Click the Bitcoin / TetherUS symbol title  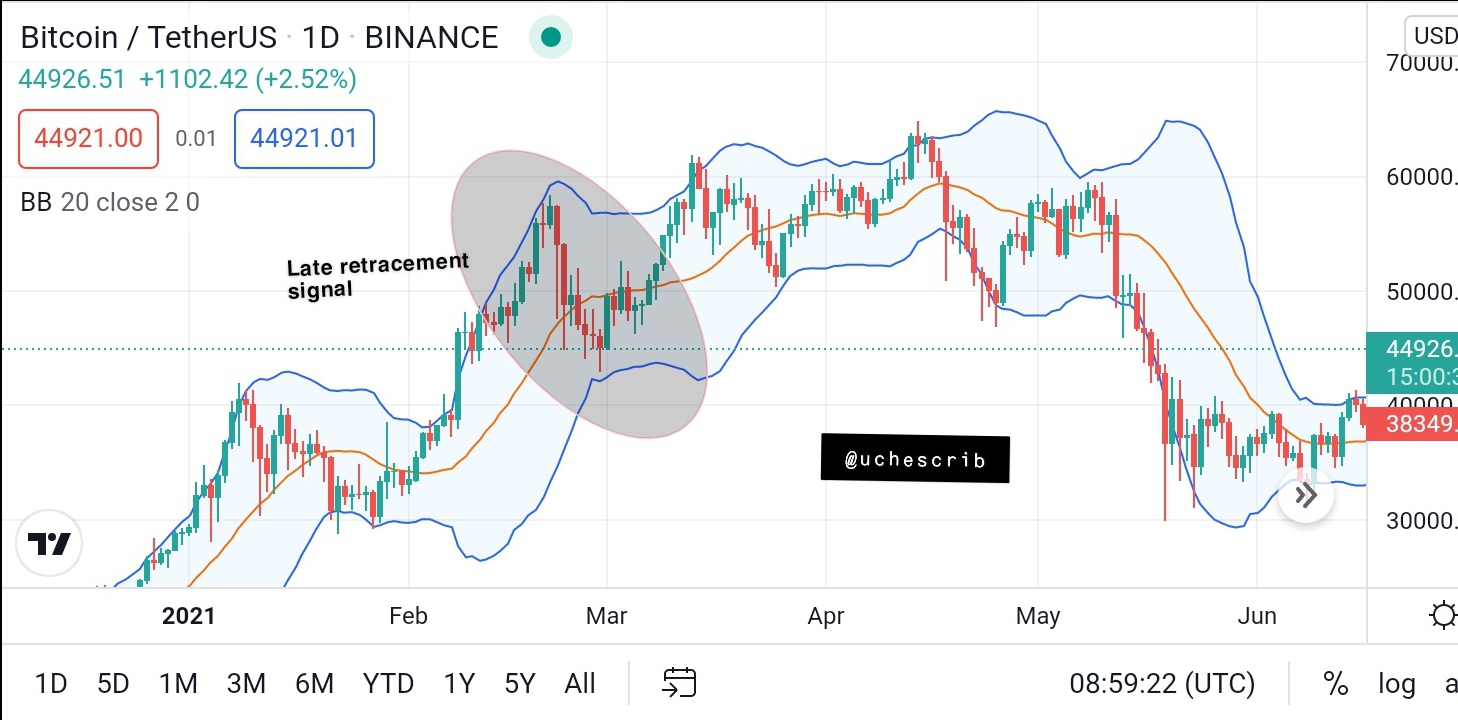[x=148, y=38]
